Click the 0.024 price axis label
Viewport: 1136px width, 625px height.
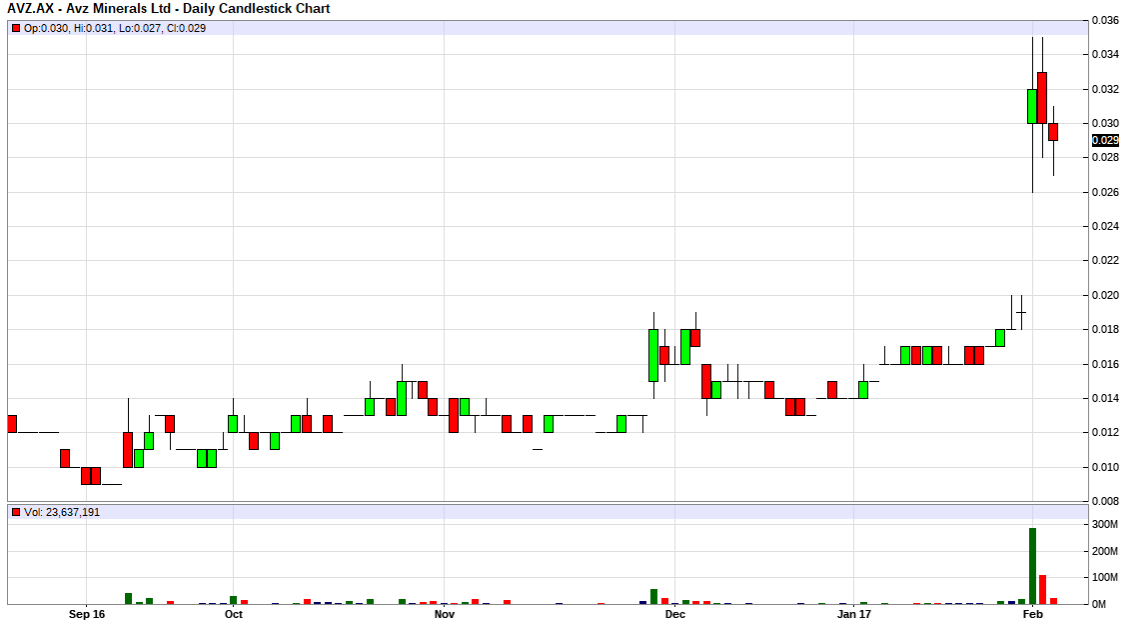[x=1105, y=226]
